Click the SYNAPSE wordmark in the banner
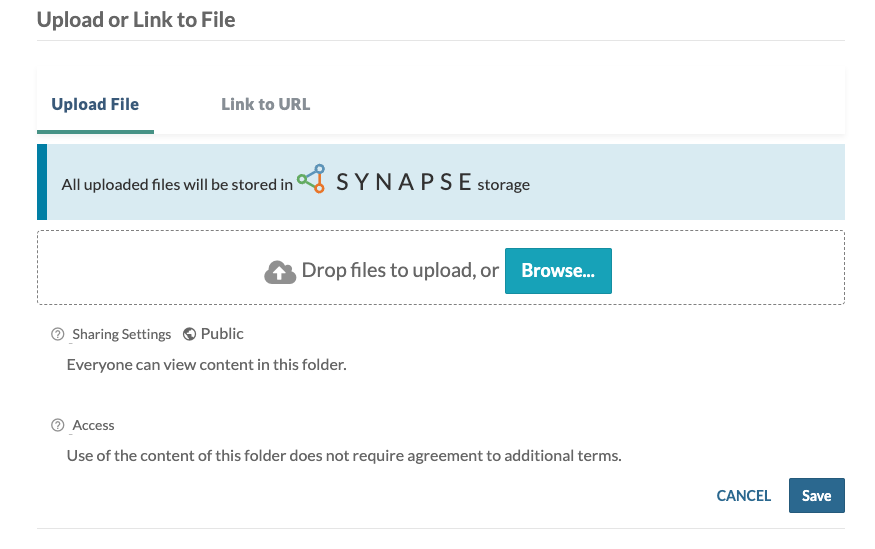Viewport: 875px width, 549px height. click(404, 182)
